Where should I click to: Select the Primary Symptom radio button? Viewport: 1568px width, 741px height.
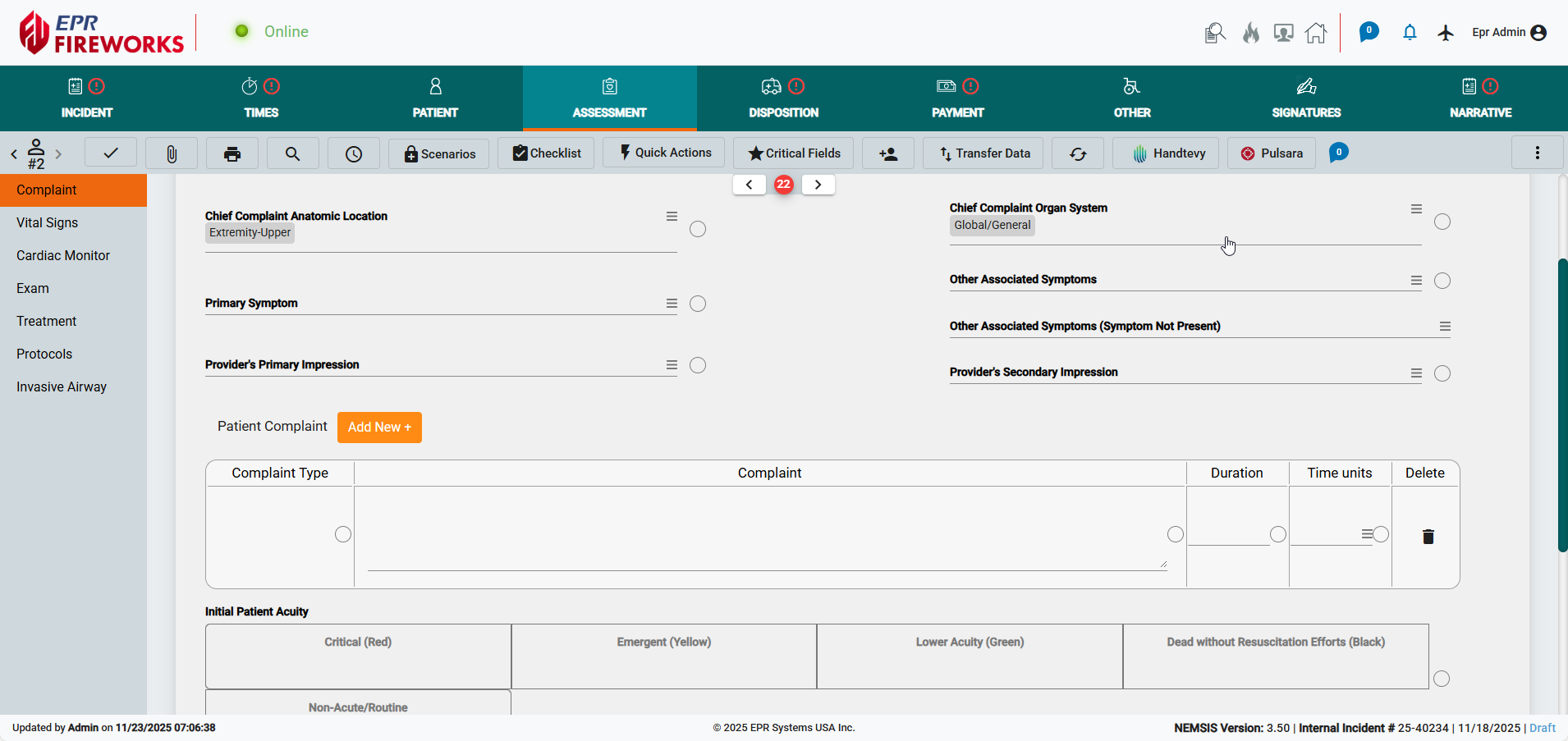click(698, 304)
